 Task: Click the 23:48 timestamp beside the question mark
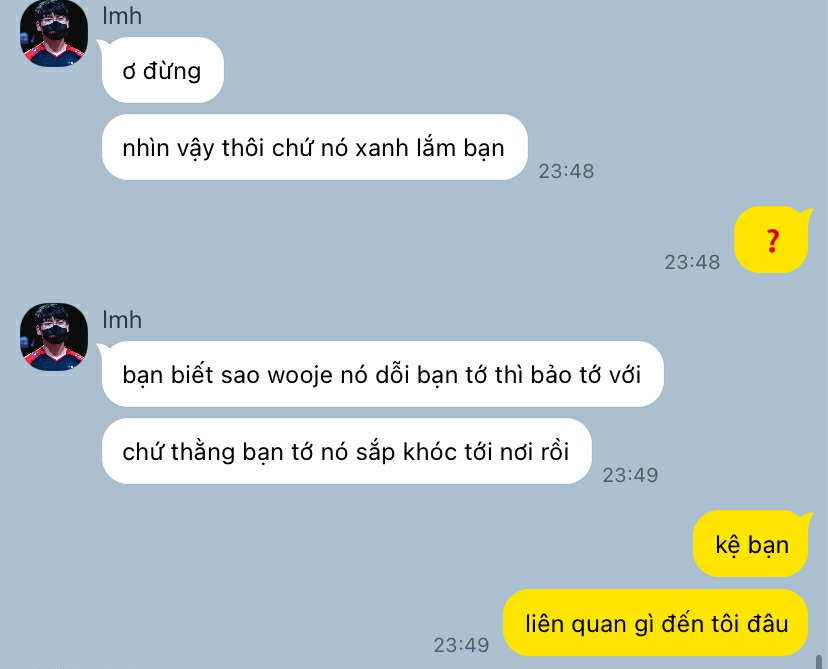click(x=692, y=262)
